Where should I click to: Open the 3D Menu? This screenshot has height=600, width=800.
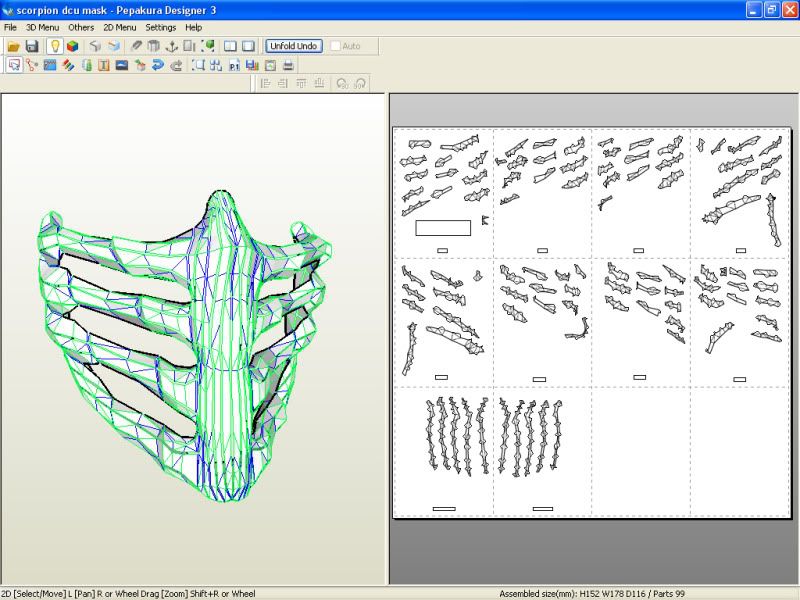click(42, 28)
